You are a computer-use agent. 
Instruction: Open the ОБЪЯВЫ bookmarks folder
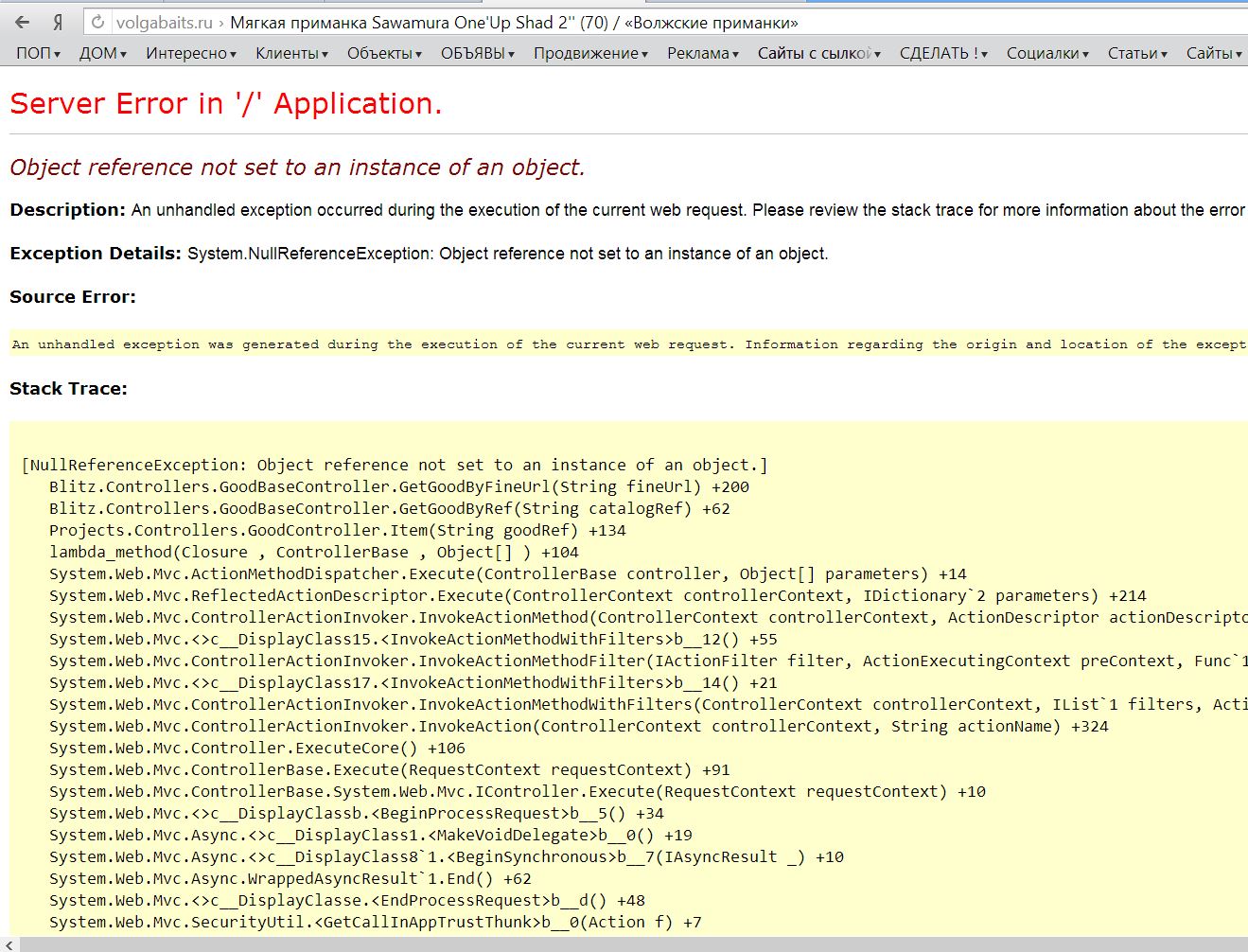coord(477,54)
